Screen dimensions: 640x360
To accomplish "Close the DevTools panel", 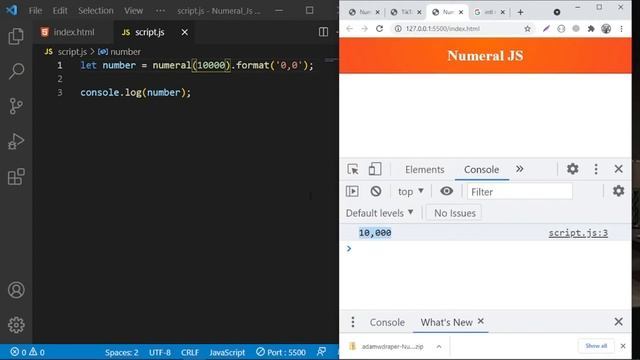I will click(x=618, y=169).
